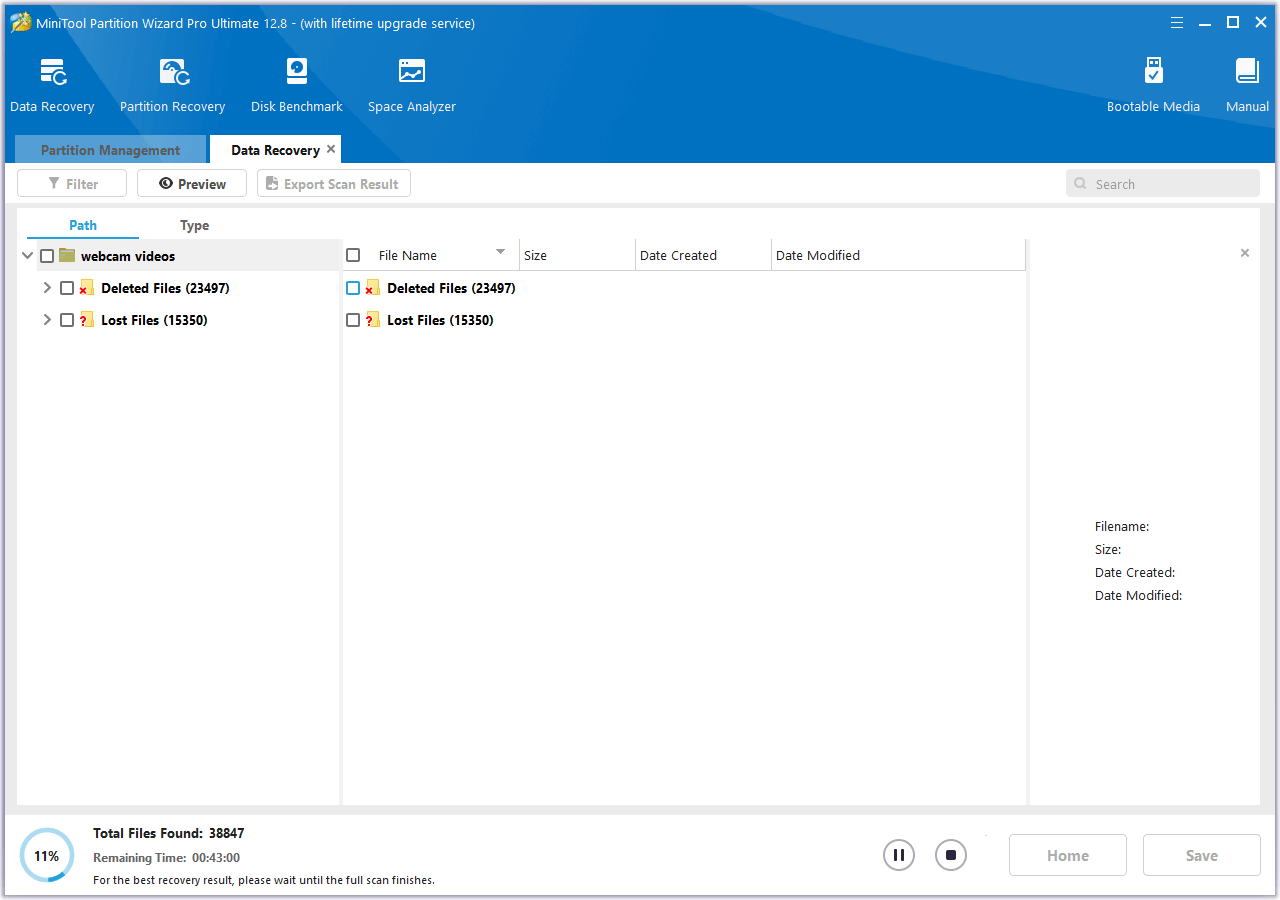Image resolution: width=1280 pixels, height=900 pixels.
Task: Switch to Path view tab
Action: pyautogui.click(x=83, y=225)
